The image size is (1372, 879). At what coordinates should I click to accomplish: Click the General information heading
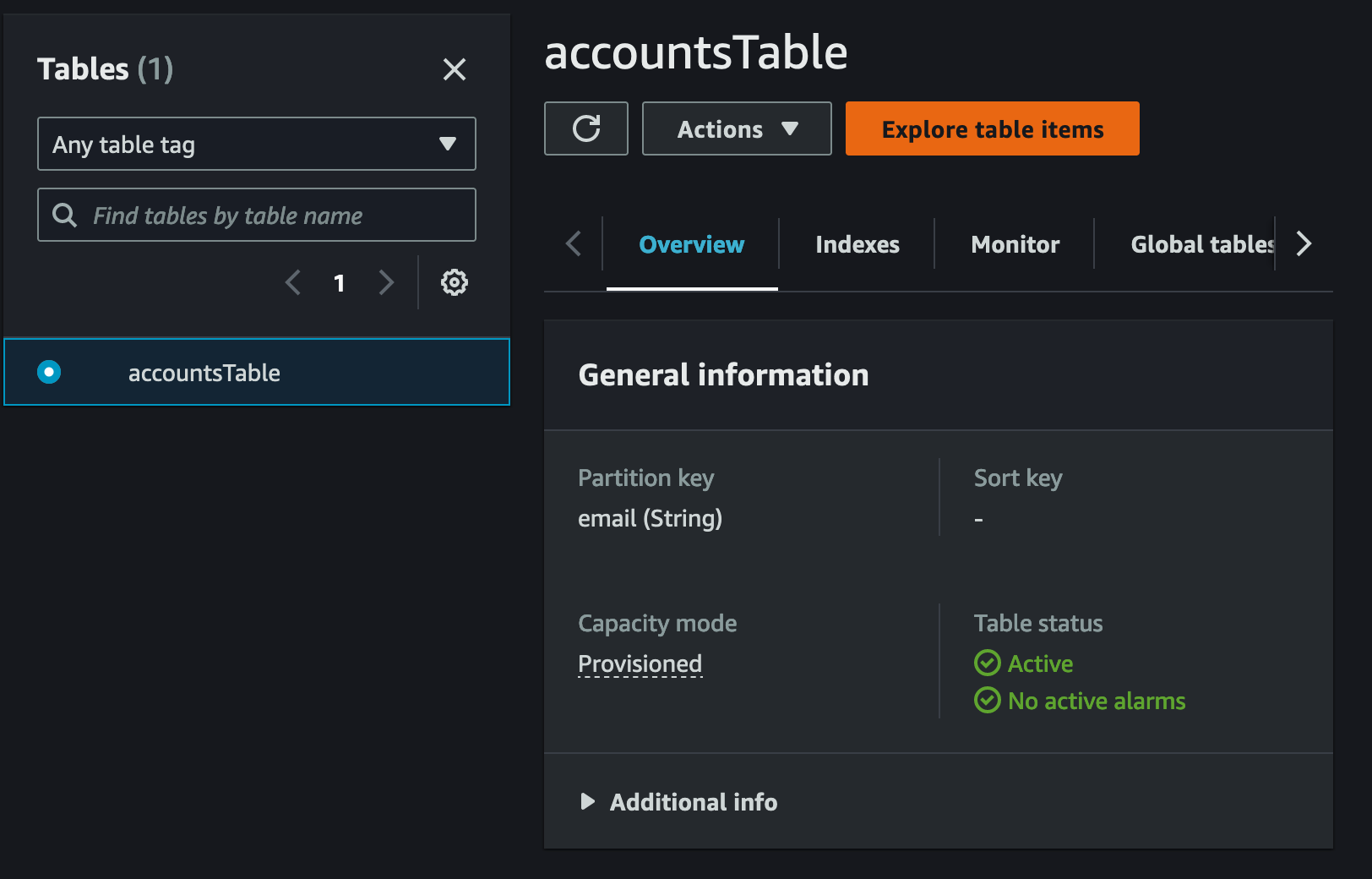click(723, 375)
